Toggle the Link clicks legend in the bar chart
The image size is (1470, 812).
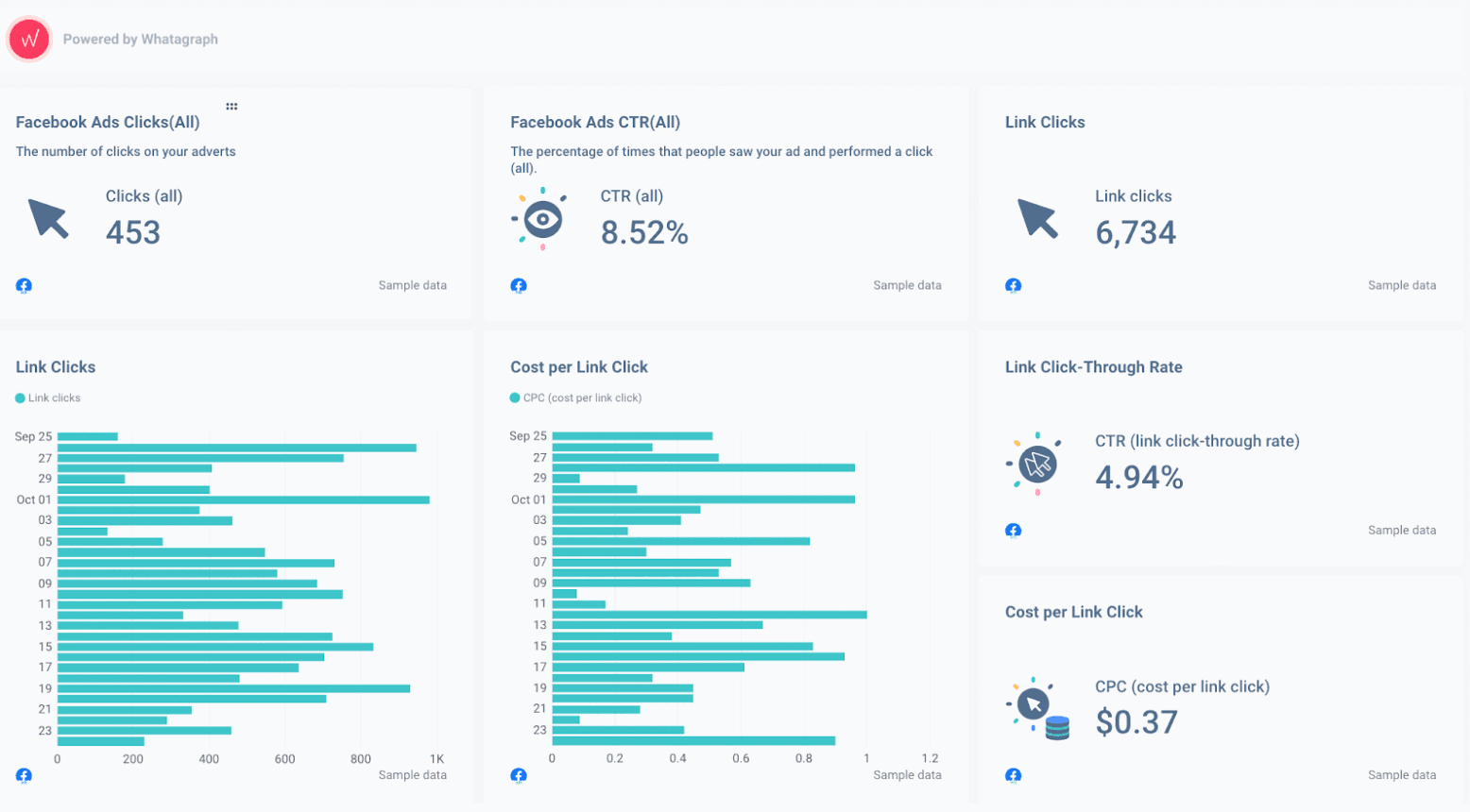[47, 398]
